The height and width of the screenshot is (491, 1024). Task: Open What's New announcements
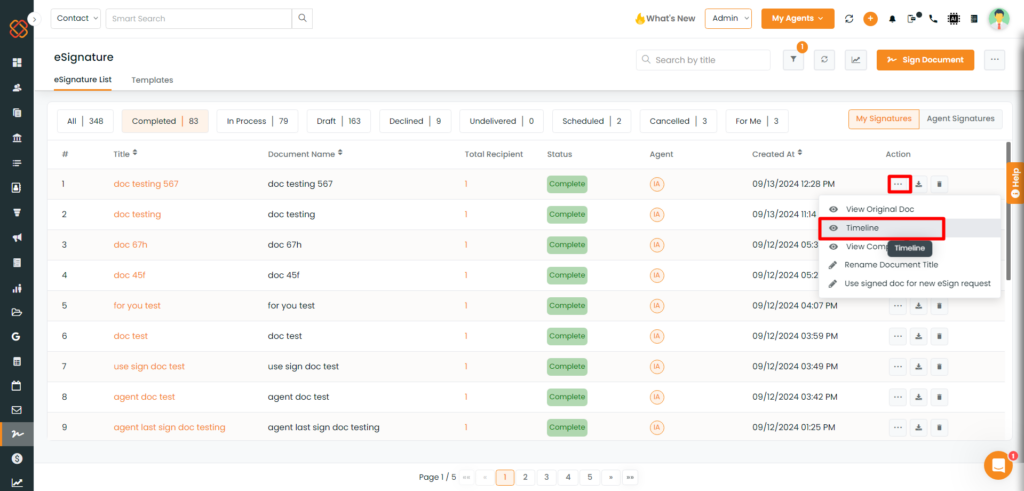pos(665,18)
